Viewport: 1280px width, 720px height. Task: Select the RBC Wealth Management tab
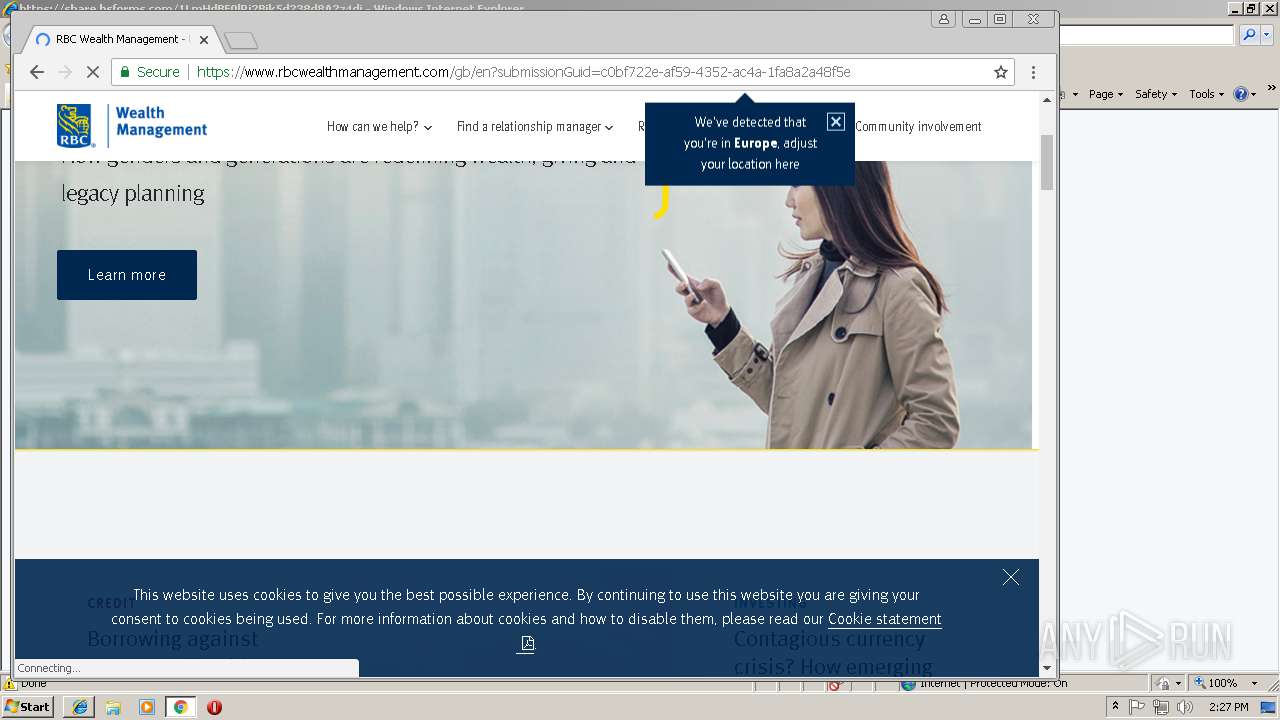click(120, 40)
